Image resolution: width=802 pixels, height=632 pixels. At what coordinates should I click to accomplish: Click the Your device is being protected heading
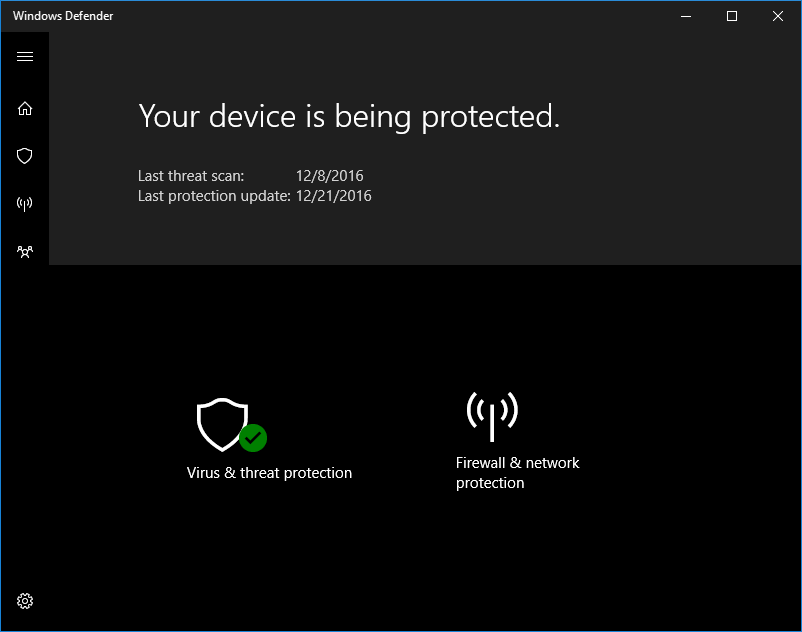click(347, 116)
